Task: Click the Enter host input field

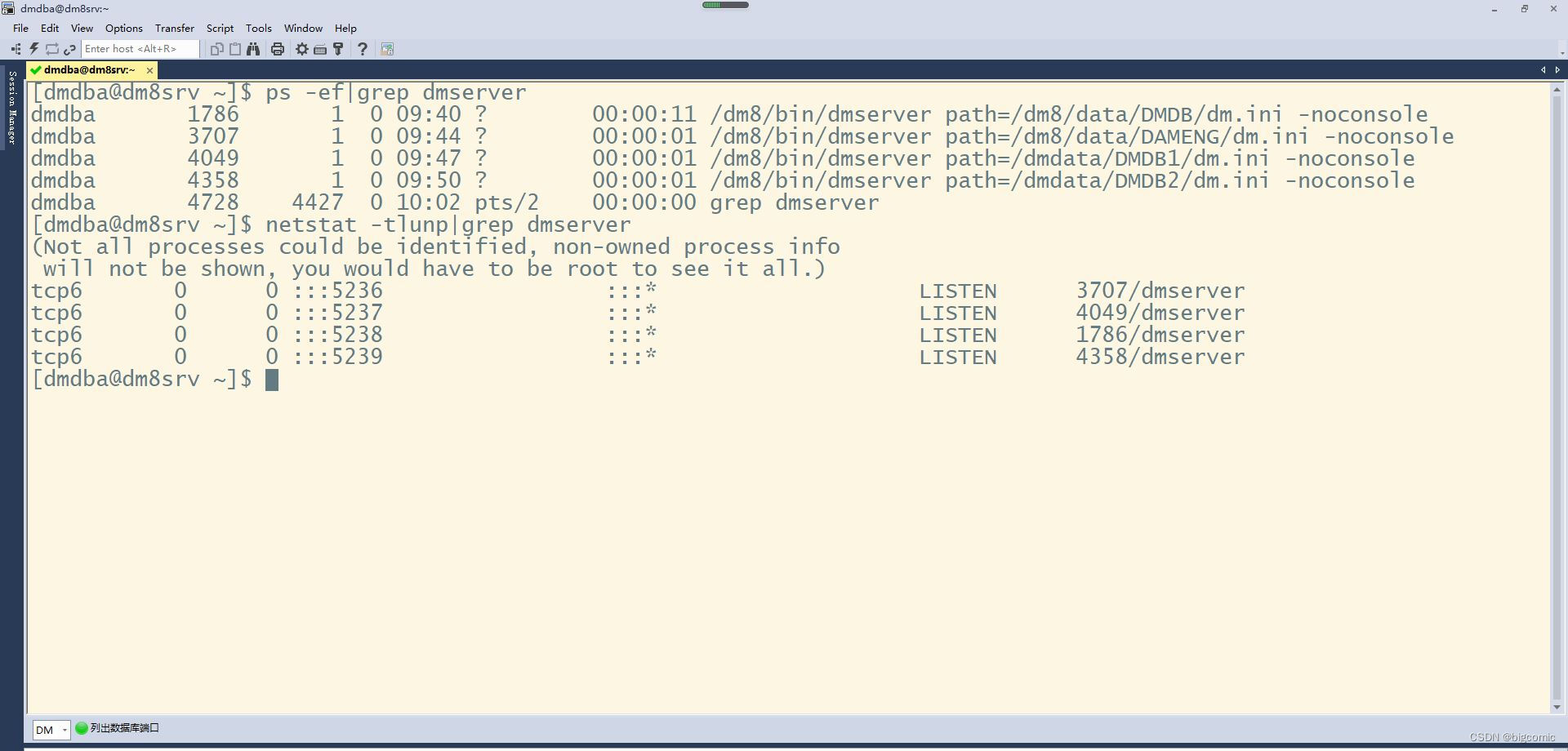Action: click(x=140, y=49)
